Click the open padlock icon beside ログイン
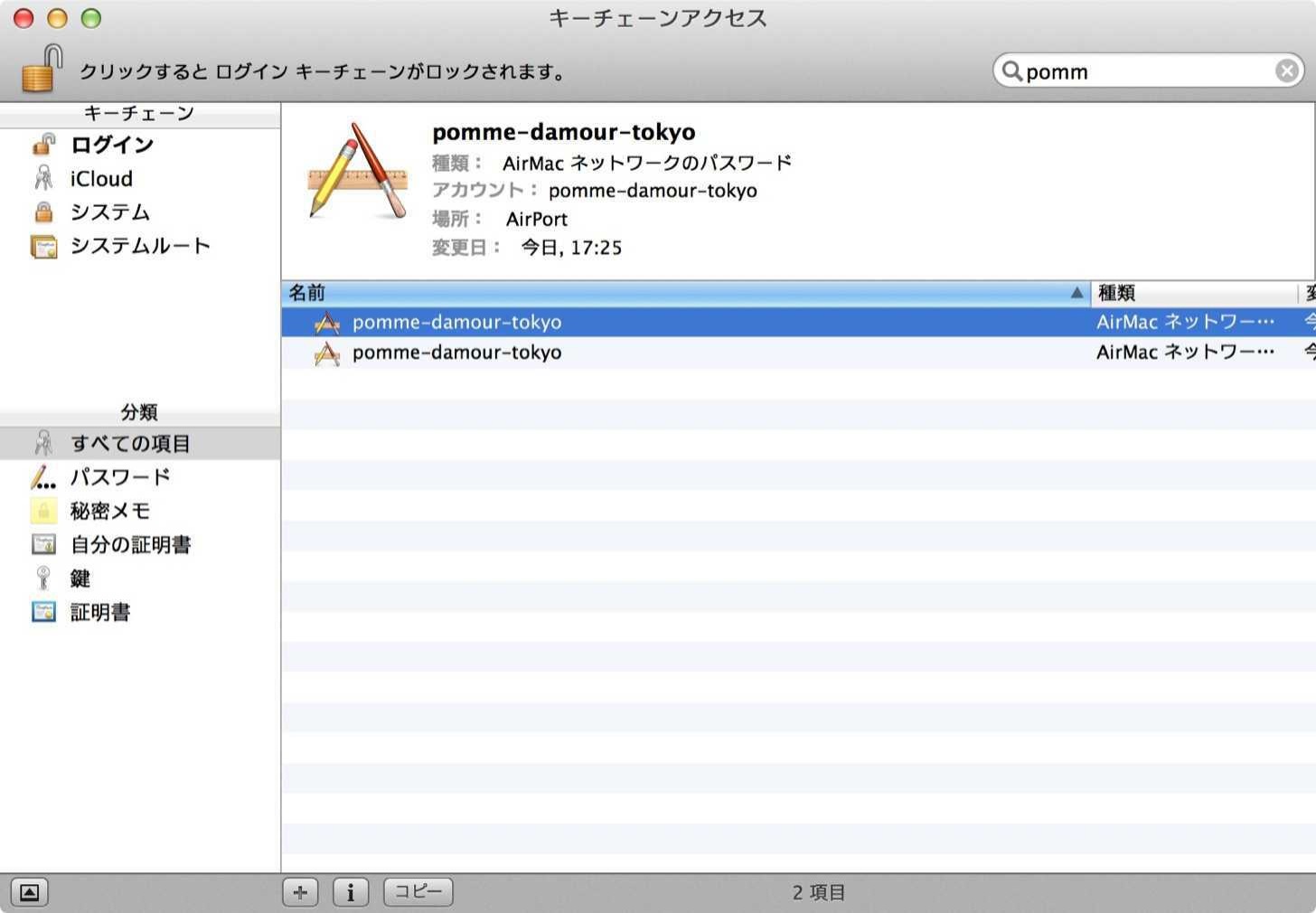The image size is (1316, 913). tap(43, 145)
